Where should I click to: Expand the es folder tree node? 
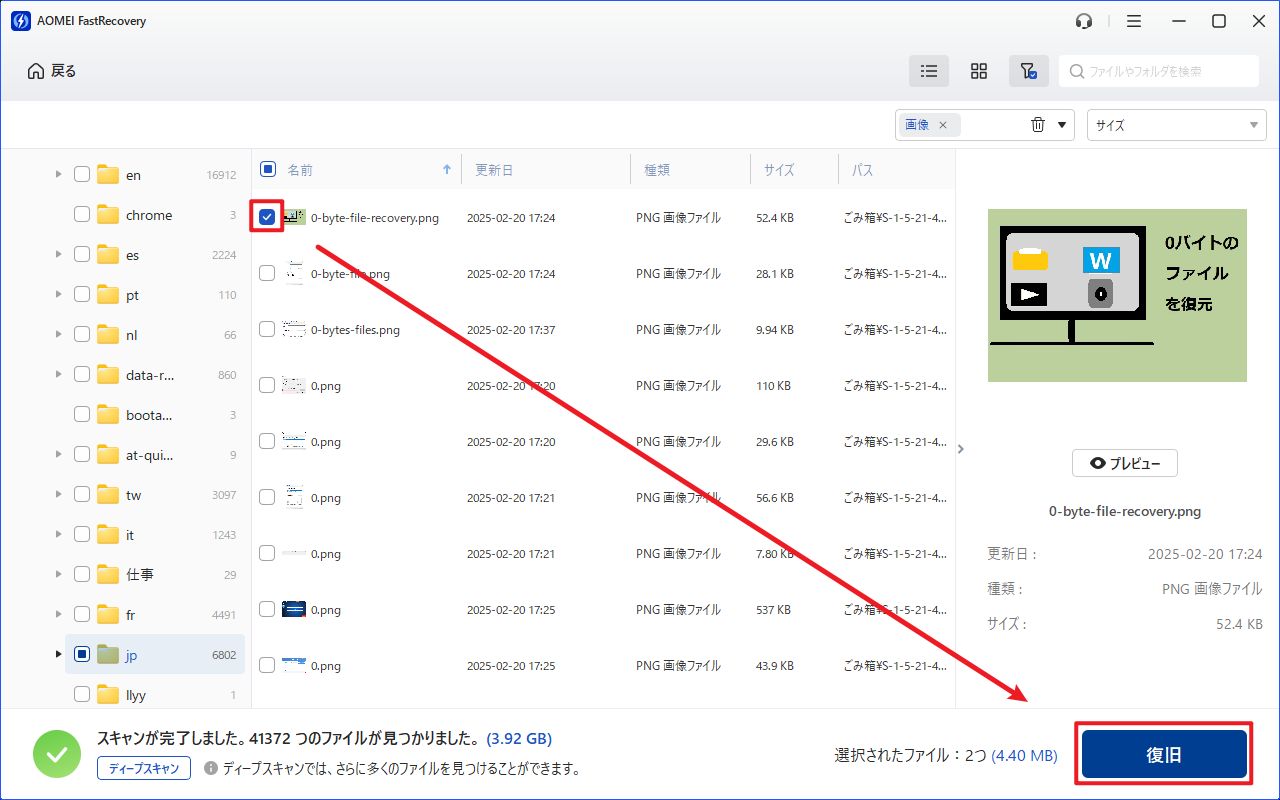tap(59, 255)
